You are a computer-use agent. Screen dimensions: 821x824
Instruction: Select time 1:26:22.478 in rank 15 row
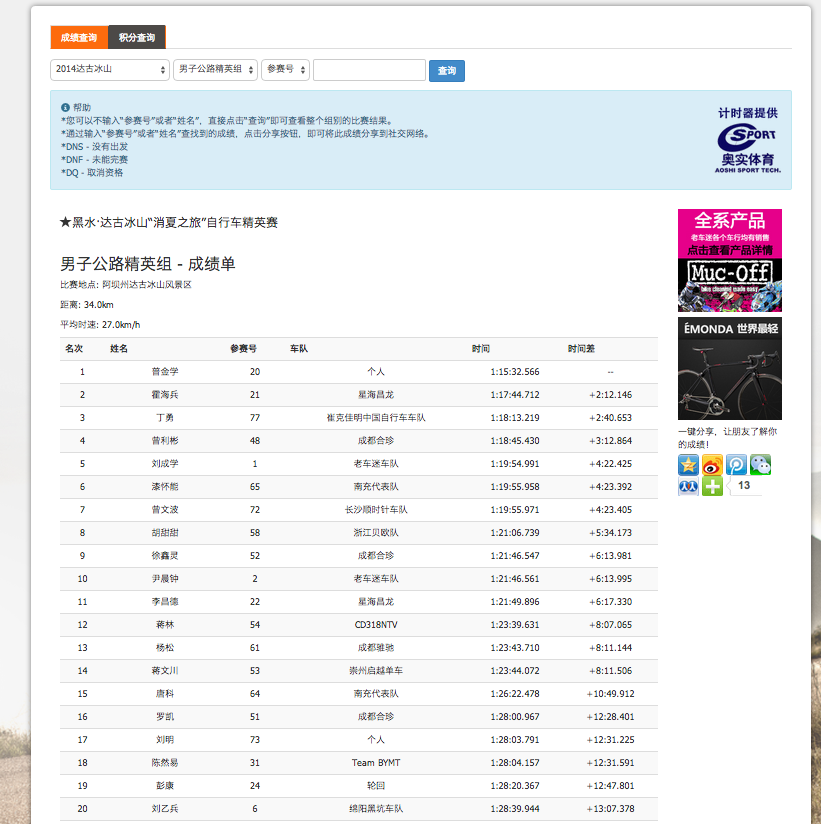515,694
